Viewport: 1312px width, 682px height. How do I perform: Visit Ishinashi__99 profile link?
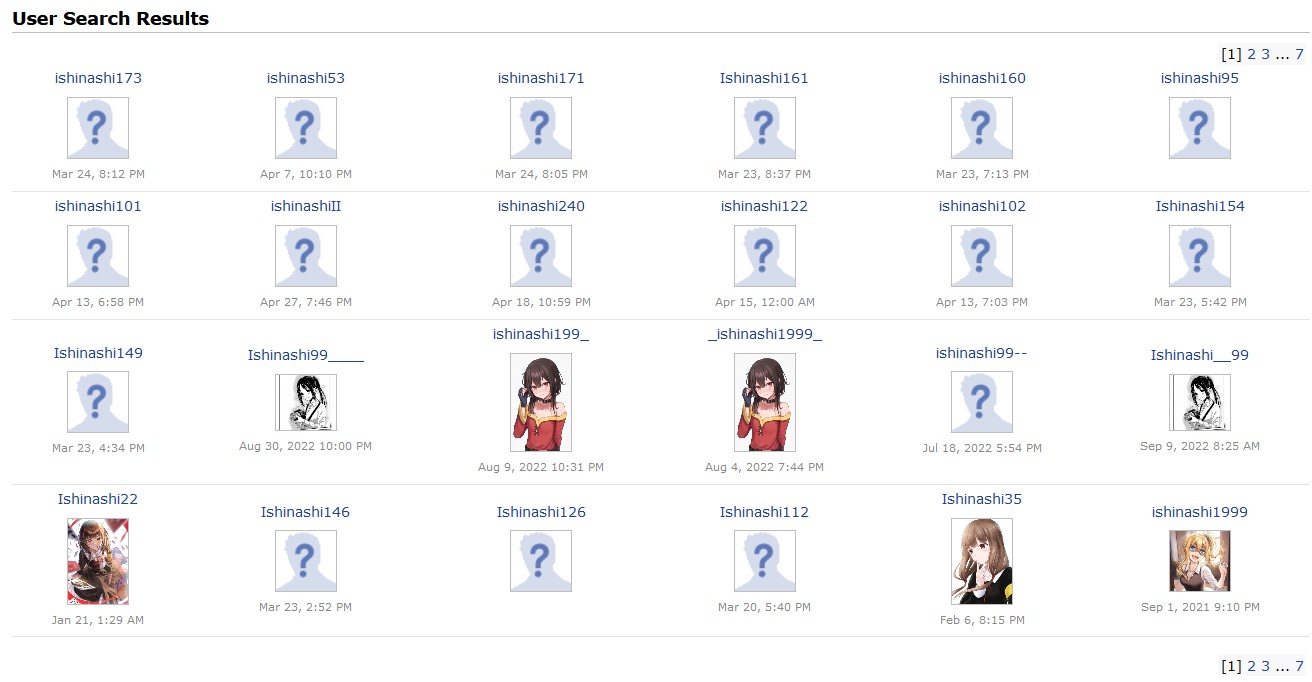(x=1200, y=355)
